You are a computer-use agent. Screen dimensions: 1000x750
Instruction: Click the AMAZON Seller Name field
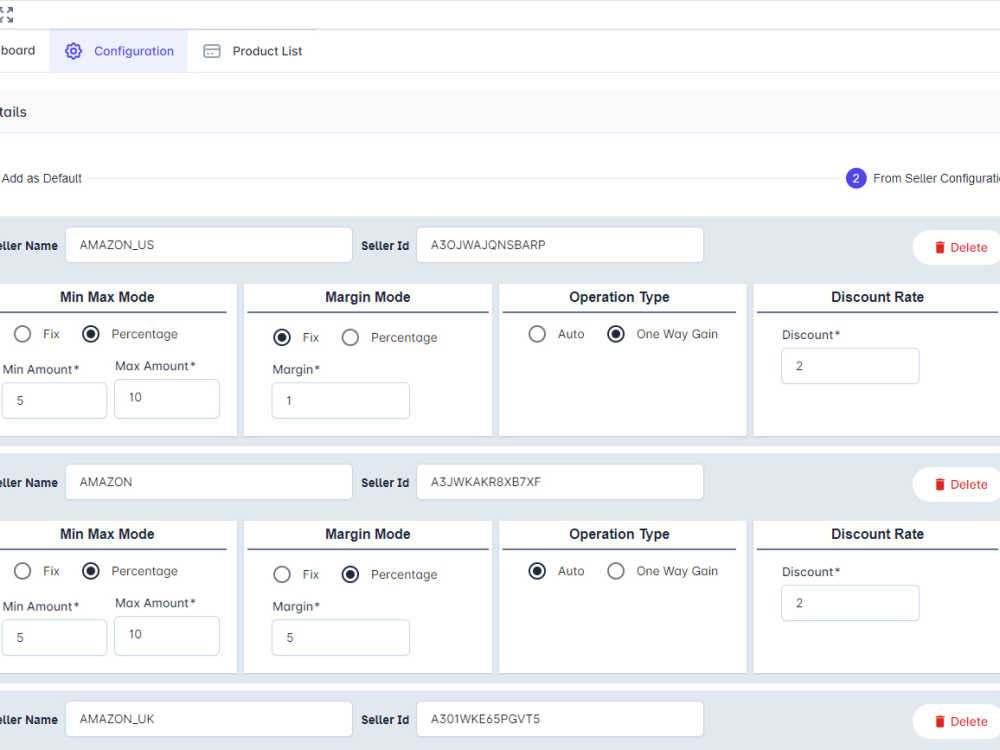(x=209, y=482)
